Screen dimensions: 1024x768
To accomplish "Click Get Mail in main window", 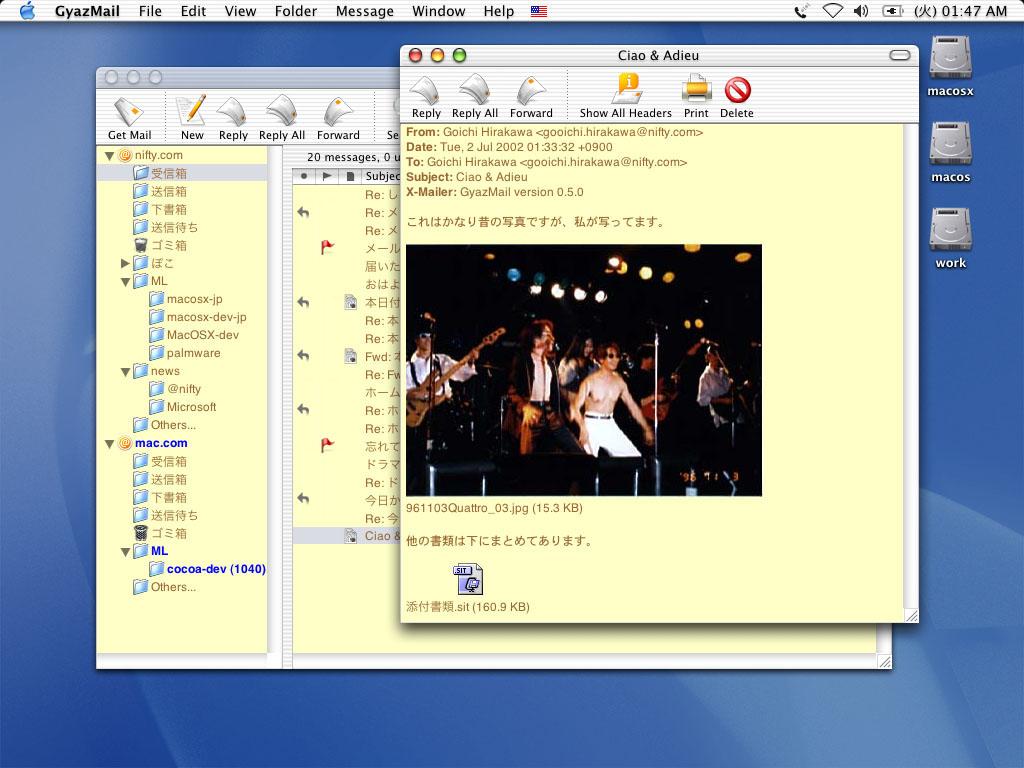I will pyautogui.click(x=129, y=118).
